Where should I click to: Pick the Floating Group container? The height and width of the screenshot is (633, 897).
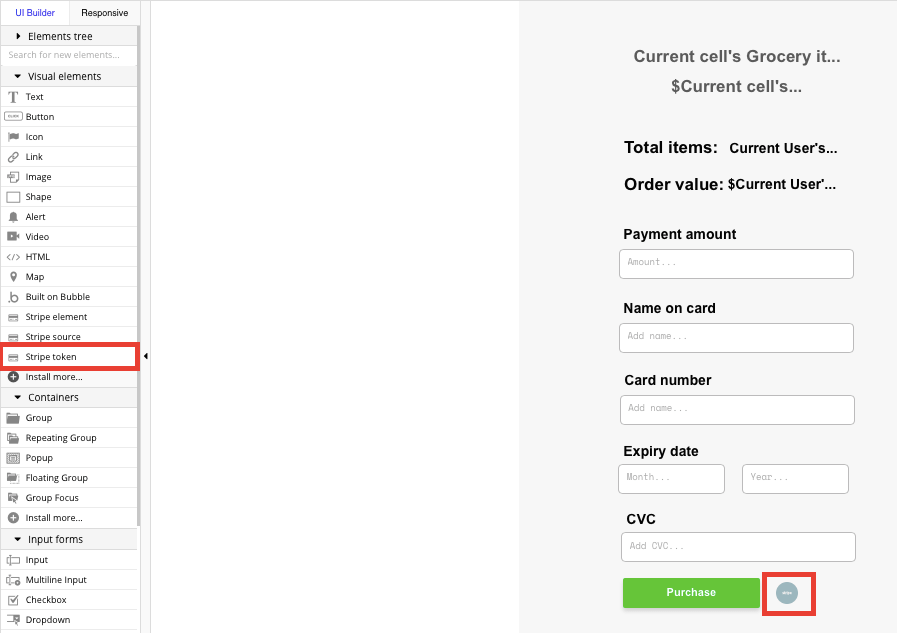(55, 477)
